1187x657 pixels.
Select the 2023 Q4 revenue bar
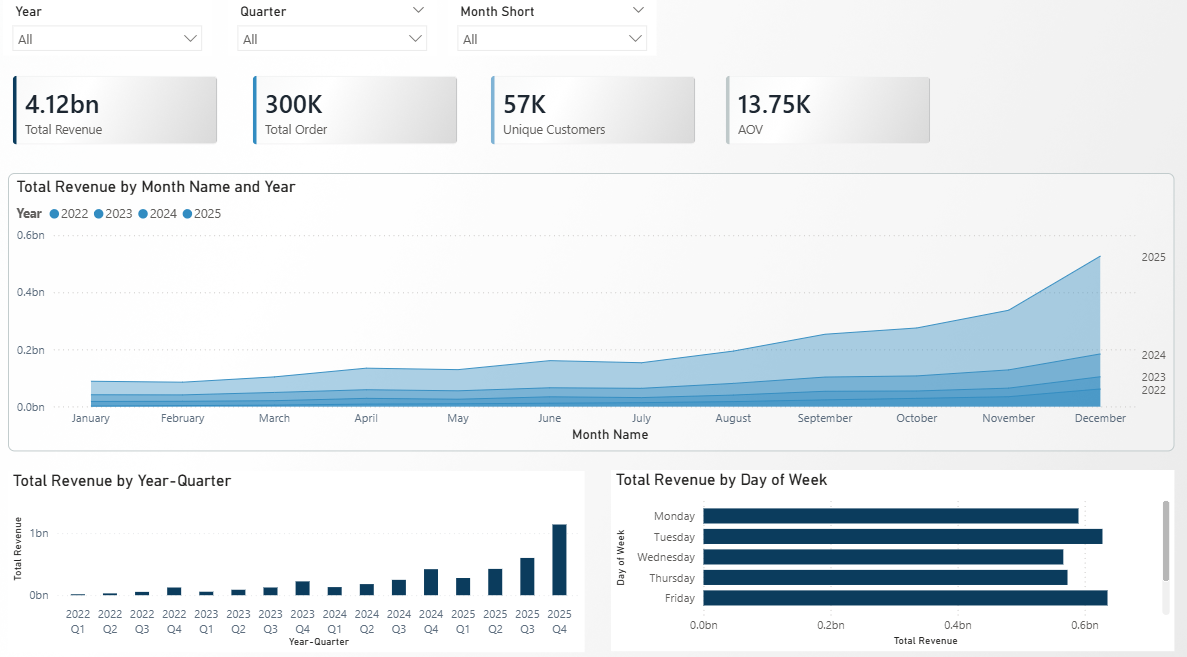[x=302, y=588]
